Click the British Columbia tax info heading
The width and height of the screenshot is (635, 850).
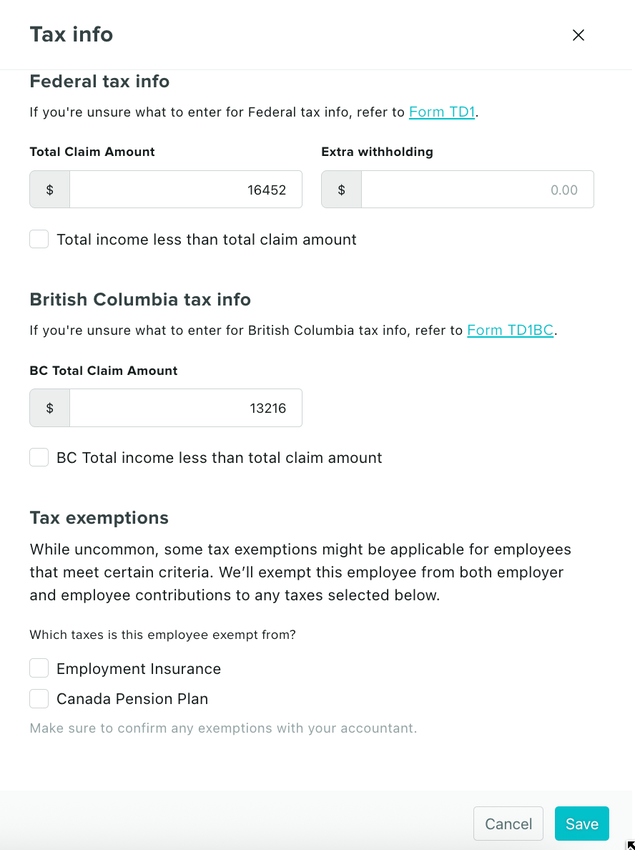140,299
